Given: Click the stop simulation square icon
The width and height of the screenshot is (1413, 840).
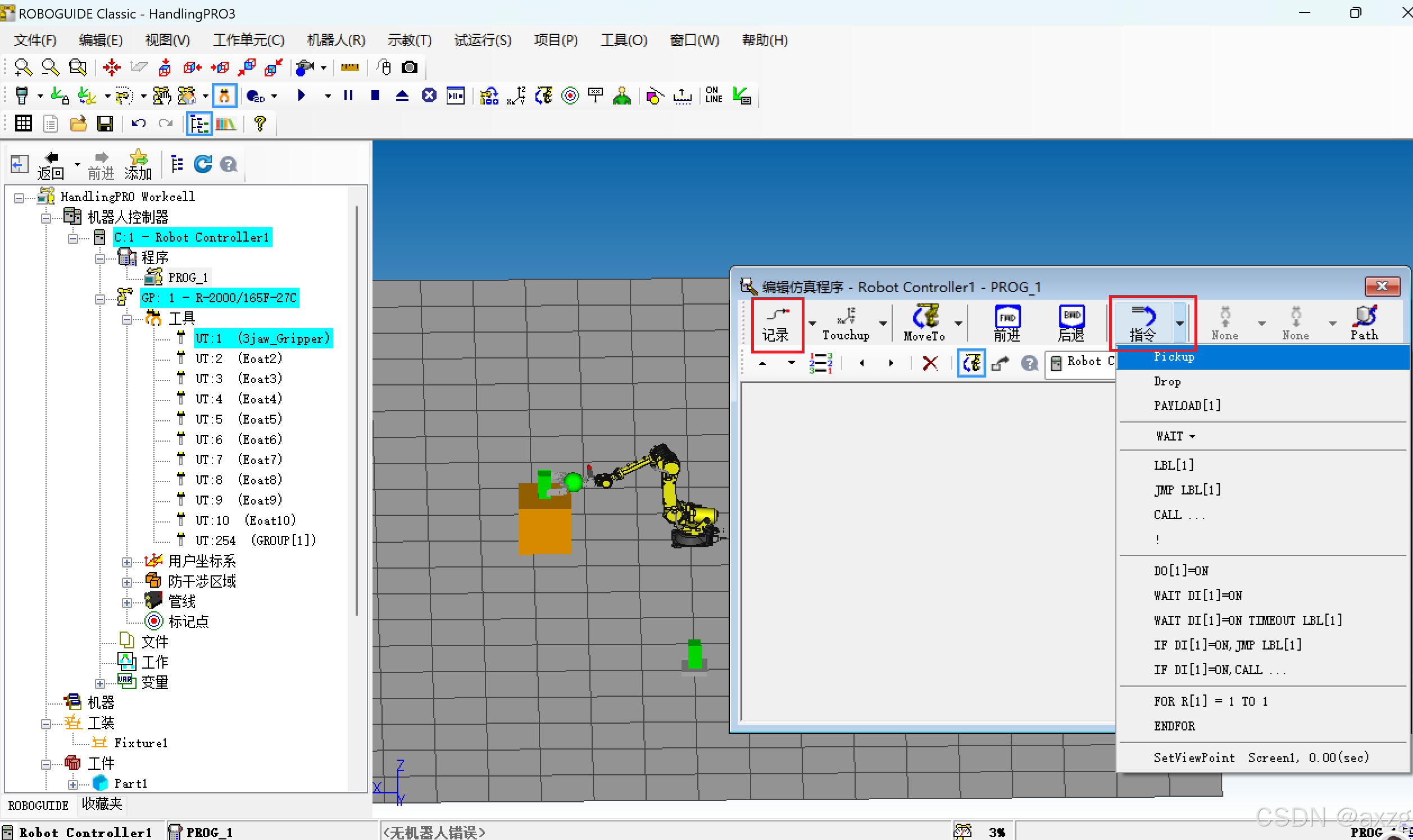Looking at the screenshot, I should (375, 96).
